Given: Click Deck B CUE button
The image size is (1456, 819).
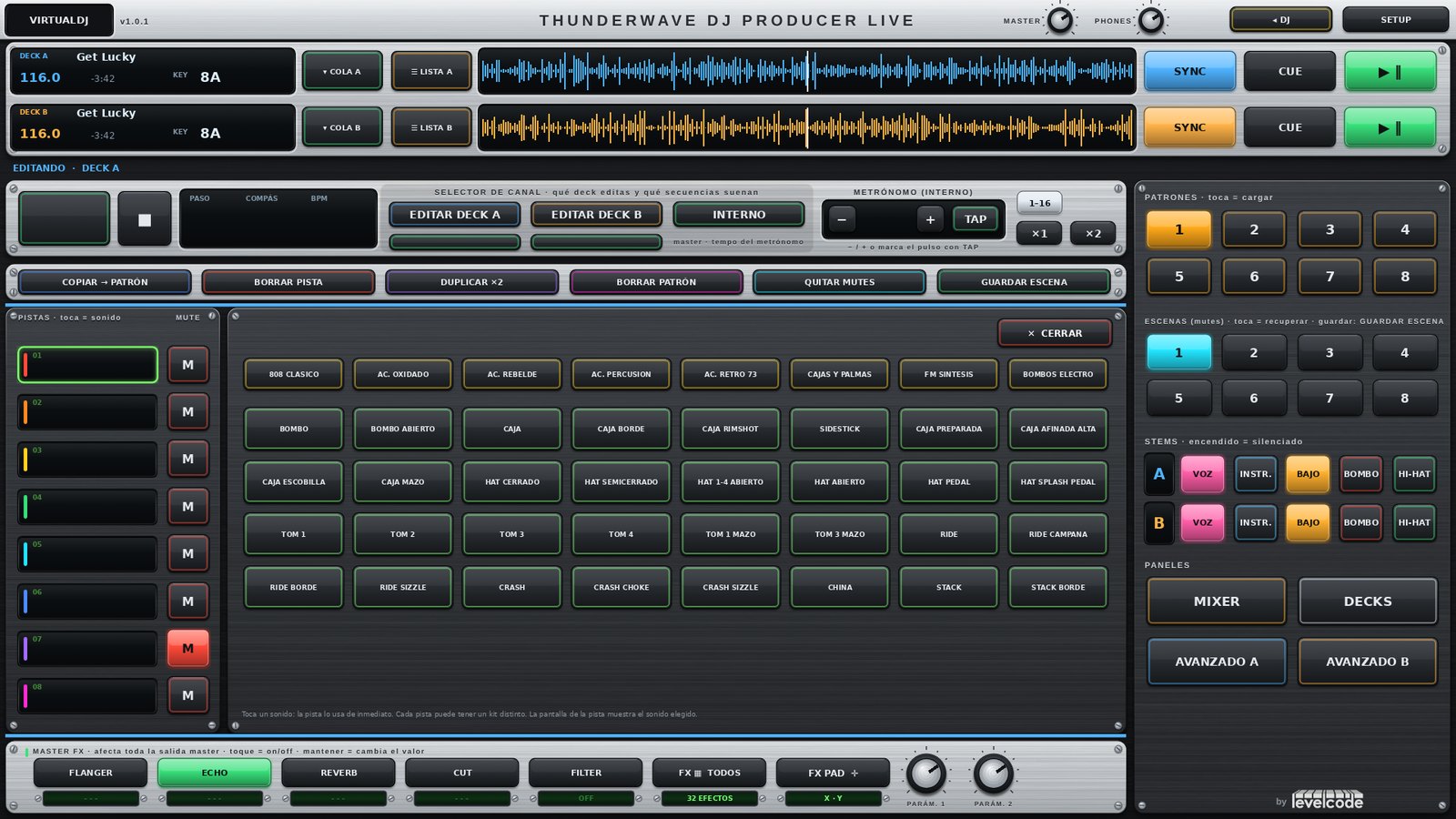Looking at the screenshot, I should (1289, 127).
